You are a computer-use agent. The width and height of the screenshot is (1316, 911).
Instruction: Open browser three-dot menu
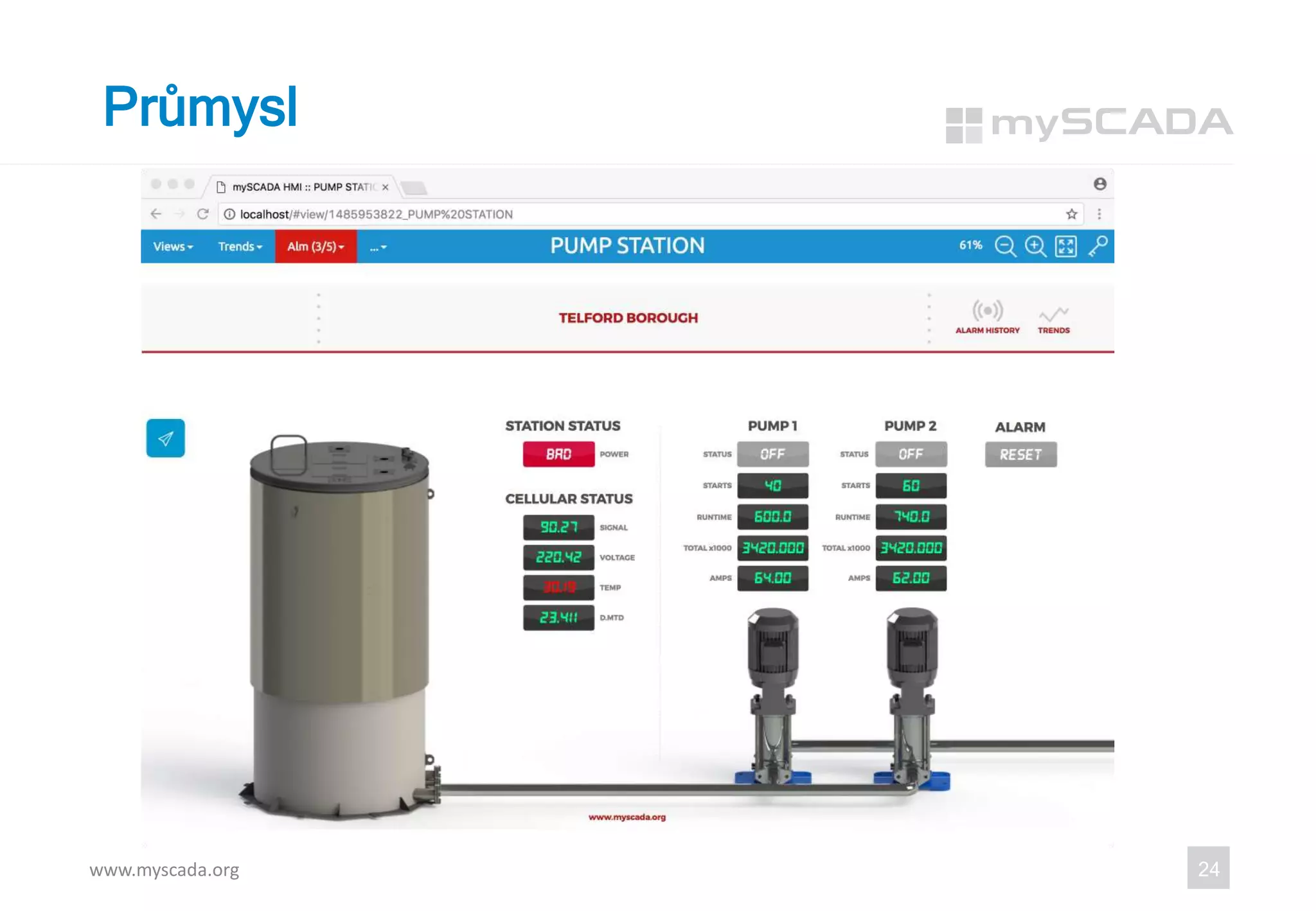[1099, 214]
